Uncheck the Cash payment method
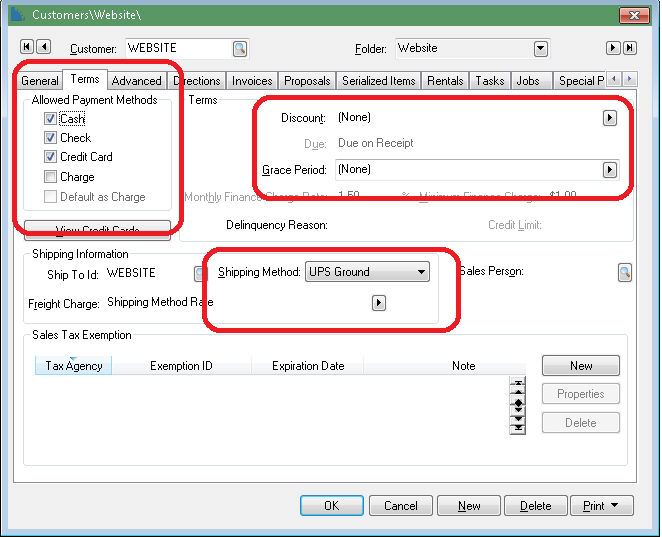 pyautogui.click(x=50, y=118)
